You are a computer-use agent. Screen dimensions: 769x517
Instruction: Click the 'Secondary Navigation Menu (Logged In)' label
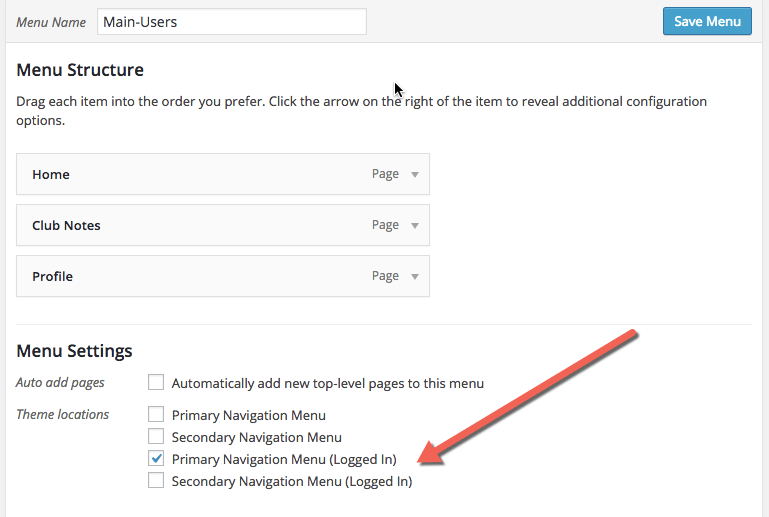[291, 481]
